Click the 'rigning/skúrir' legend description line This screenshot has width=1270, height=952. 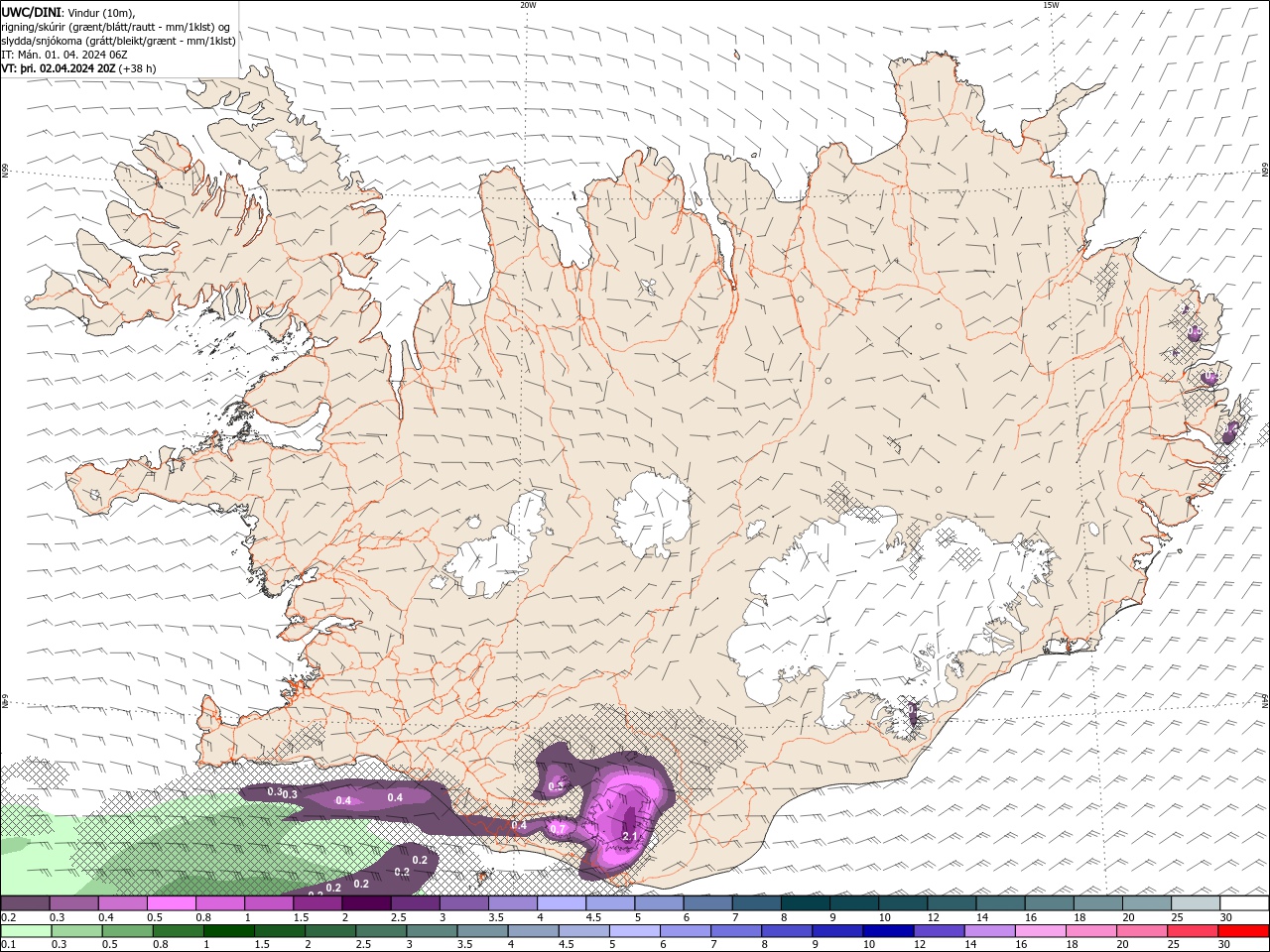(x=118, y=27)
